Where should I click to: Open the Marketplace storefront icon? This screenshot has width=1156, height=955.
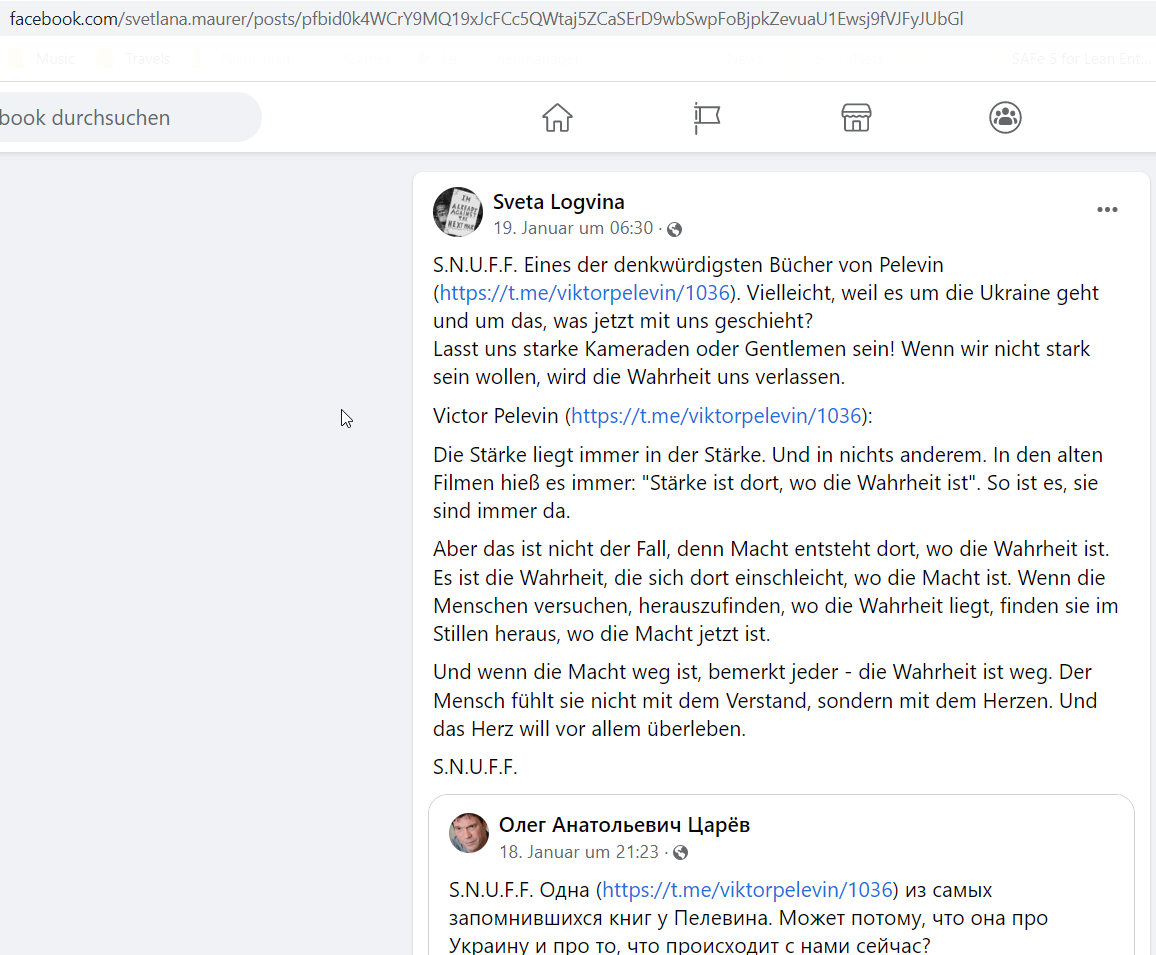[856, 117]
